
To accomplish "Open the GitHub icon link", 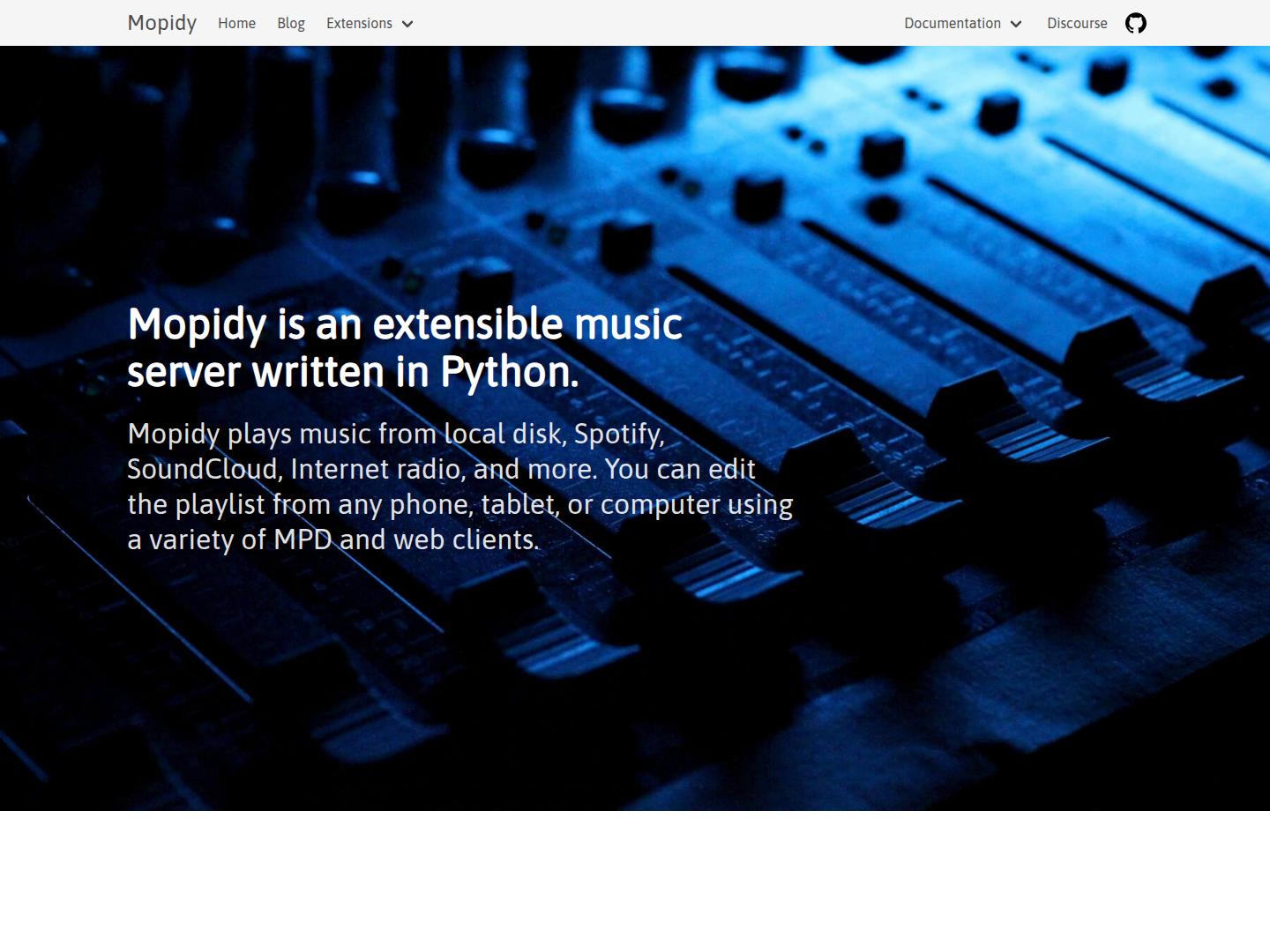I will click(x=1136, y=23).
